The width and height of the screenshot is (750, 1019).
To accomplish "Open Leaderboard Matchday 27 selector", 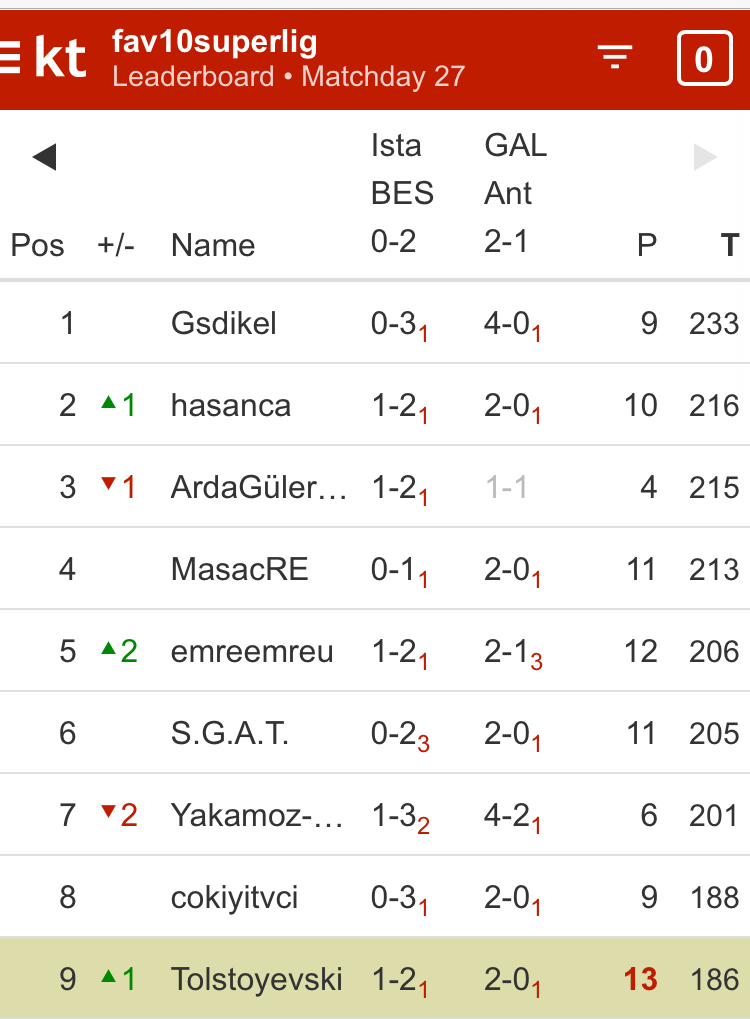I will point(288,77).
